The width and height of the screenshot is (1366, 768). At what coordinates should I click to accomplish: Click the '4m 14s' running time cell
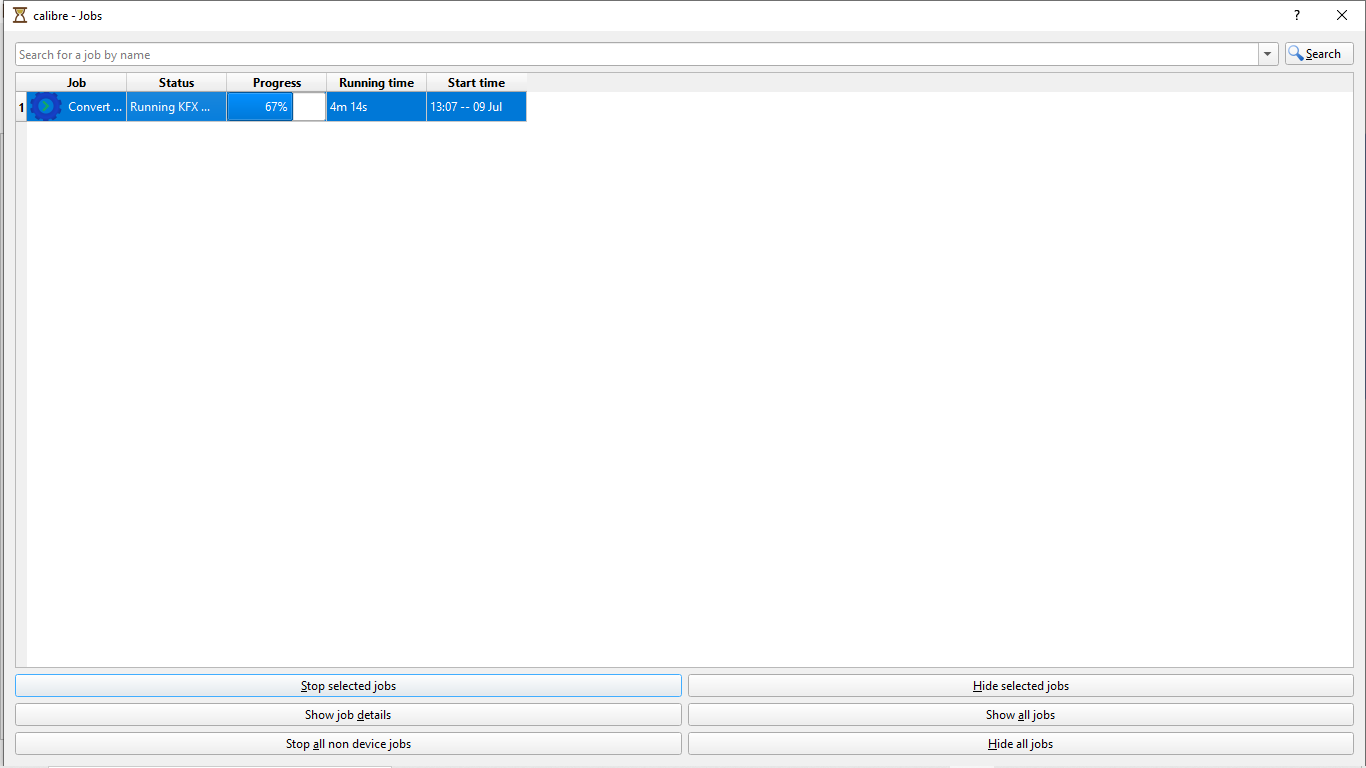pos(377,107)
